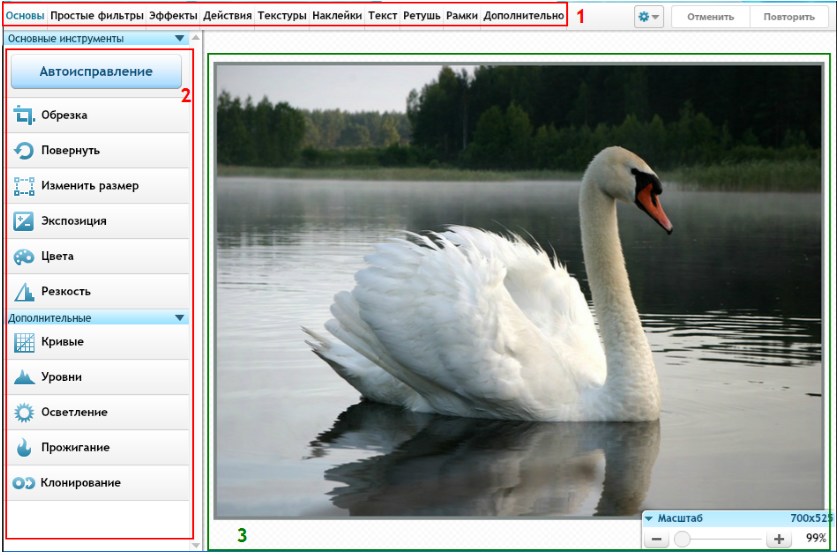
Task: Click the zoom slider handle
Action: [681, 539]
